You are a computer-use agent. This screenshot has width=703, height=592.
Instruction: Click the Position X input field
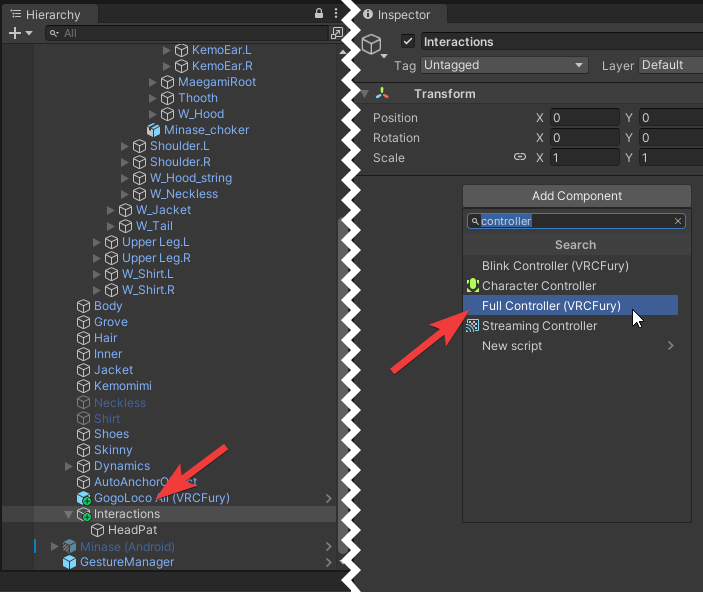point(585,118)
